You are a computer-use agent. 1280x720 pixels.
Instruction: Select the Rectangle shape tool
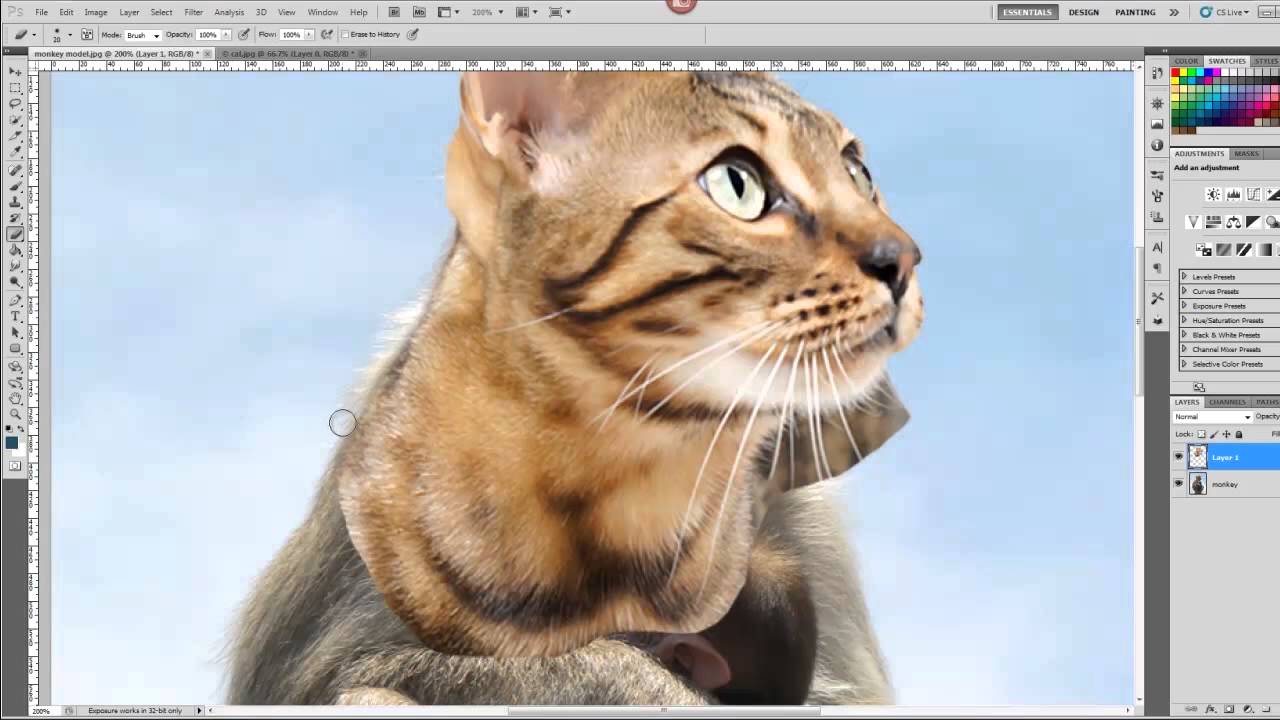15,349
